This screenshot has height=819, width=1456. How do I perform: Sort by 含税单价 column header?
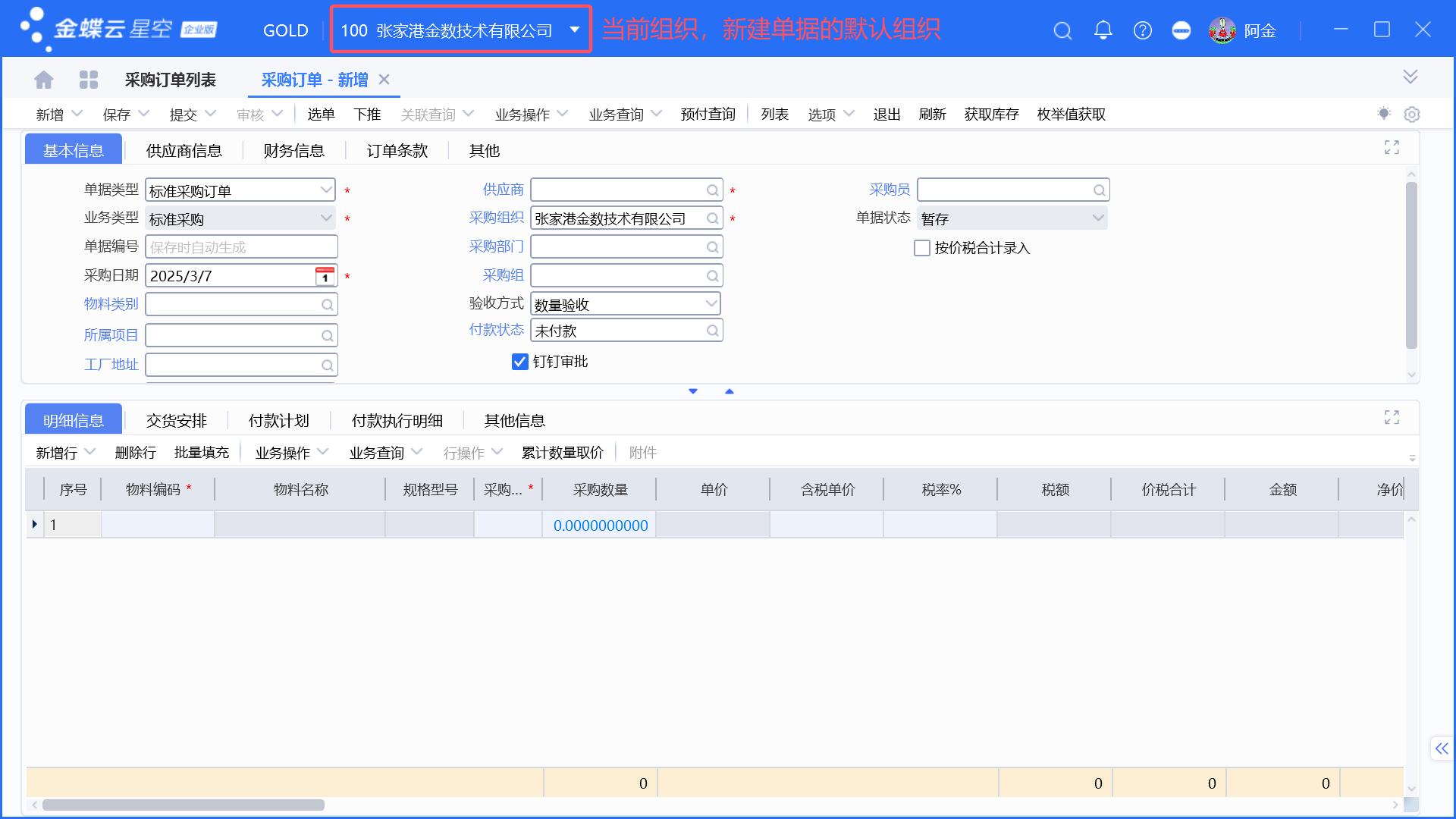click(x=827, y=490)
